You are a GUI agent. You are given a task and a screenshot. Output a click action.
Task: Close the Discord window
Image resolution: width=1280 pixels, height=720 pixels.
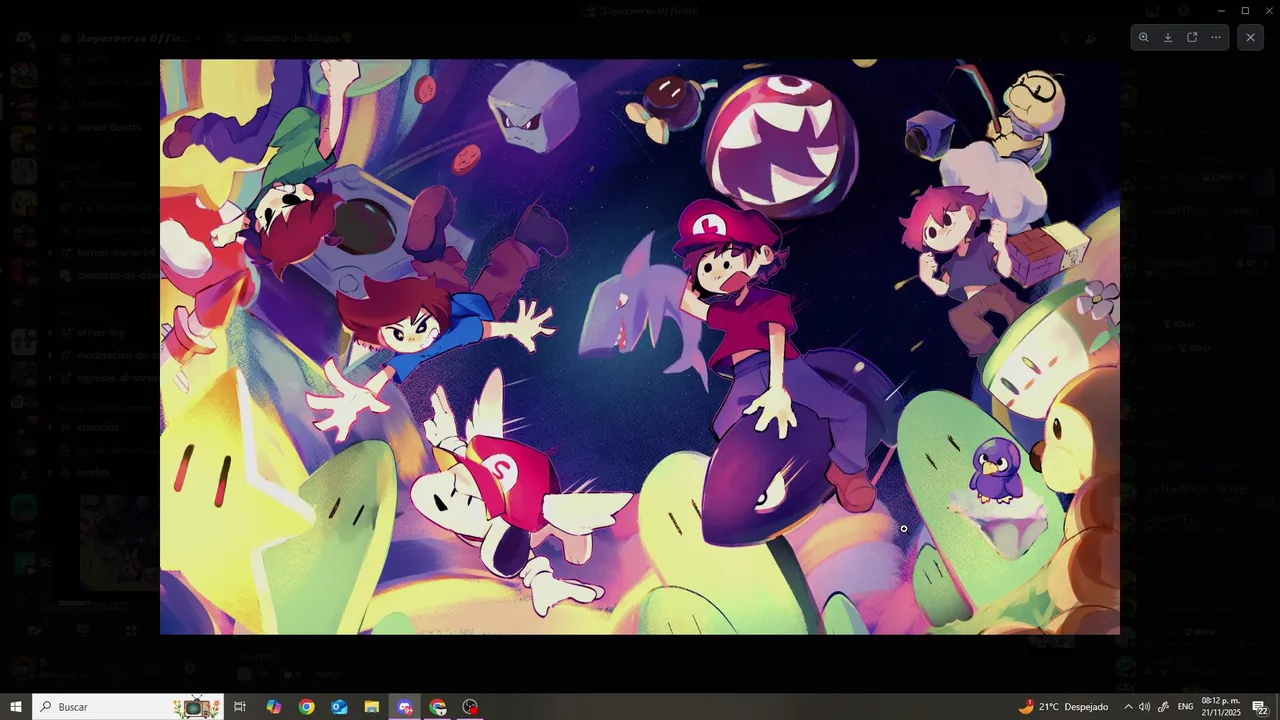pyautogui.click(x=1268, y=10)
